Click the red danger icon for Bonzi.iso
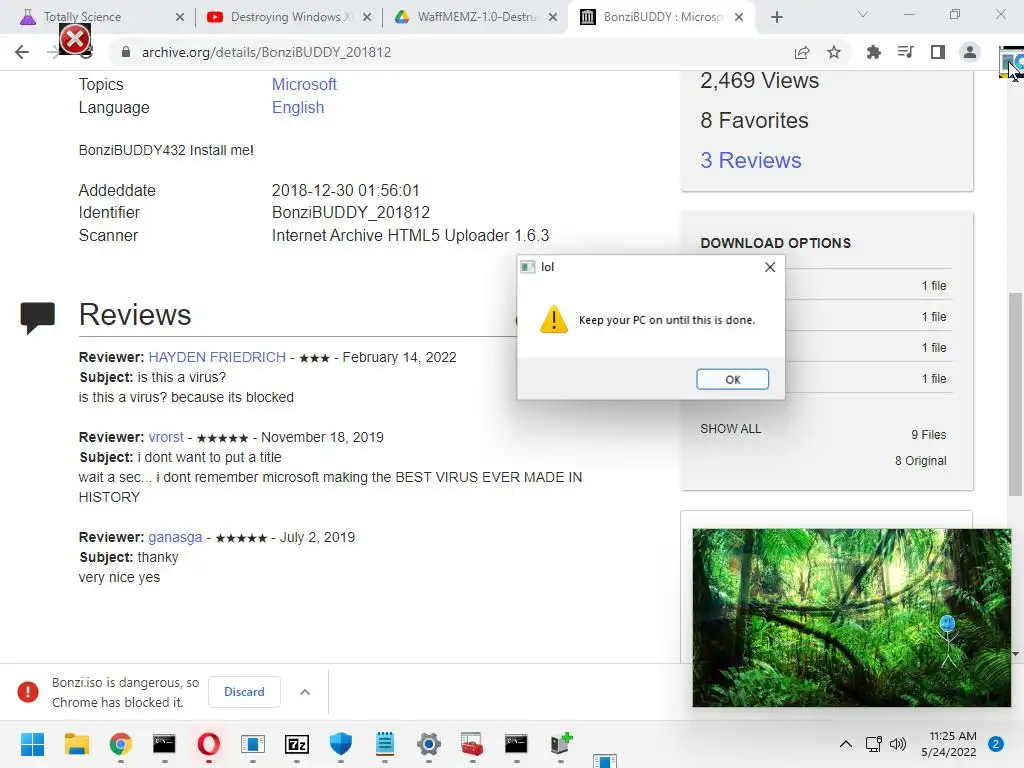1024x768 pixels. 28,692
